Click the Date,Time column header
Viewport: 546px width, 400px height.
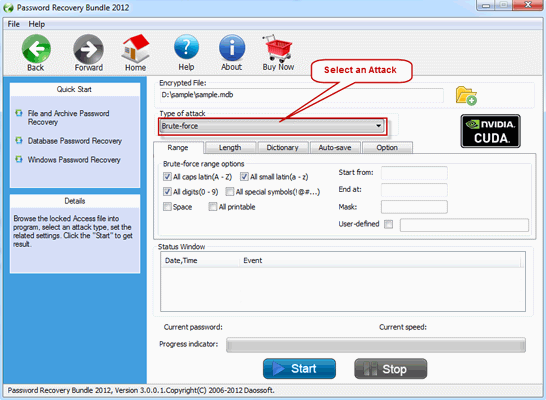[x=200, y=260]
